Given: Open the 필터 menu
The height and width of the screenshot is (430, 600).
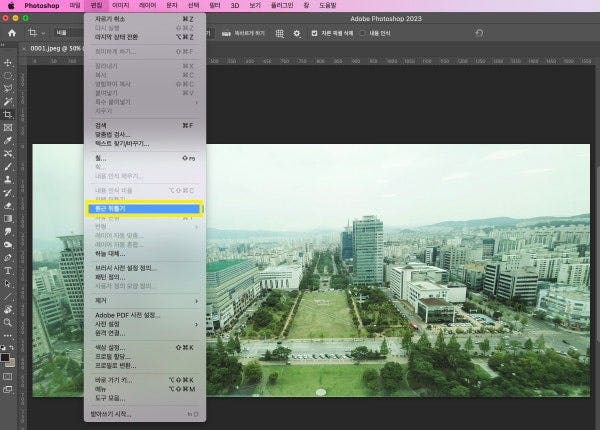Looking at the screenshot, I should point(214,5).
